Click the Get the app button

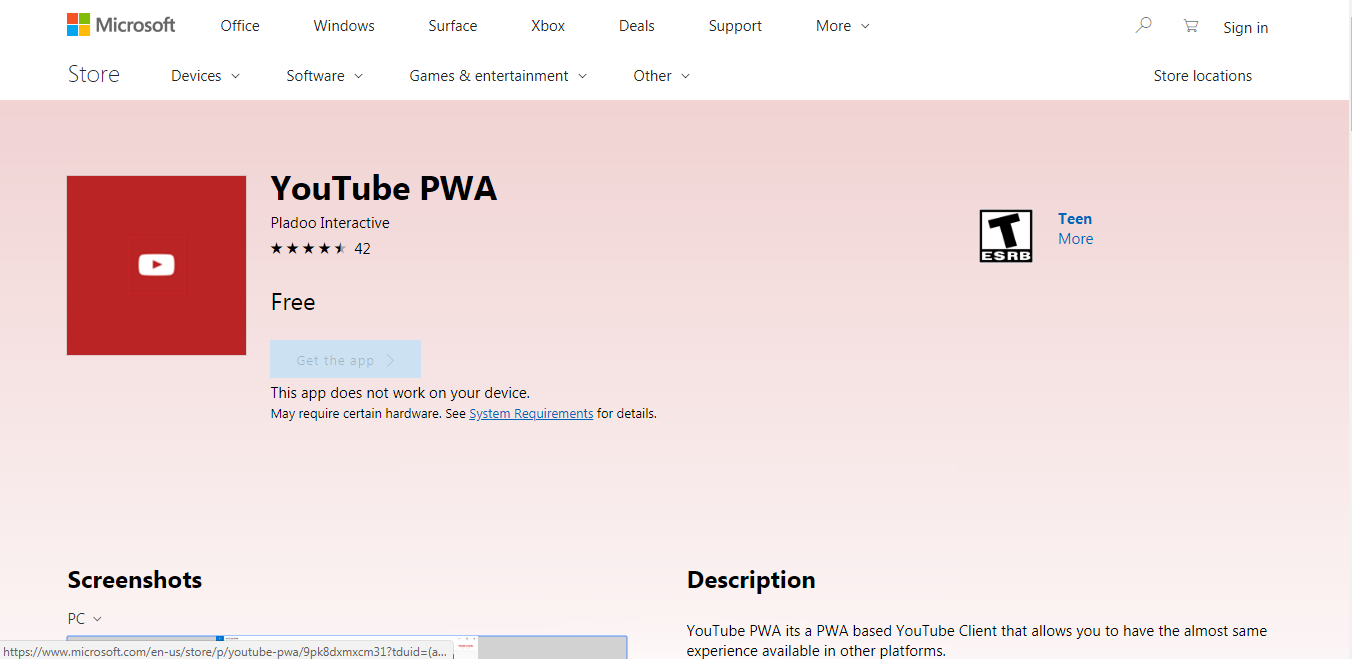[345, 360]
